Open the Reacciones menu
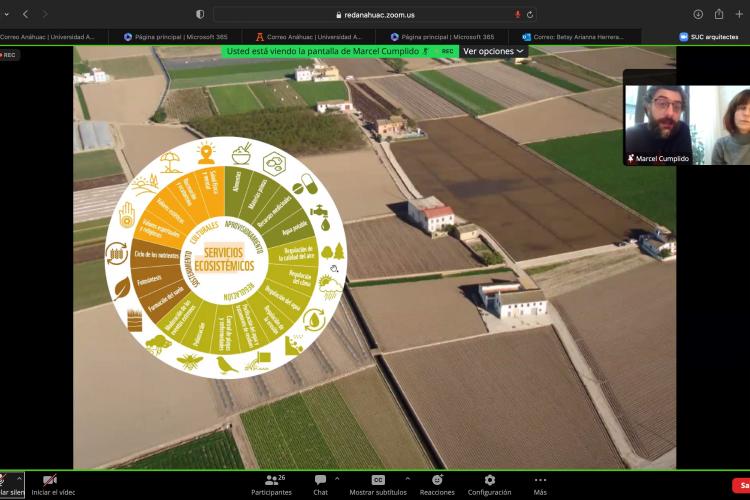The image size is (750, 500). click(437, 485)
